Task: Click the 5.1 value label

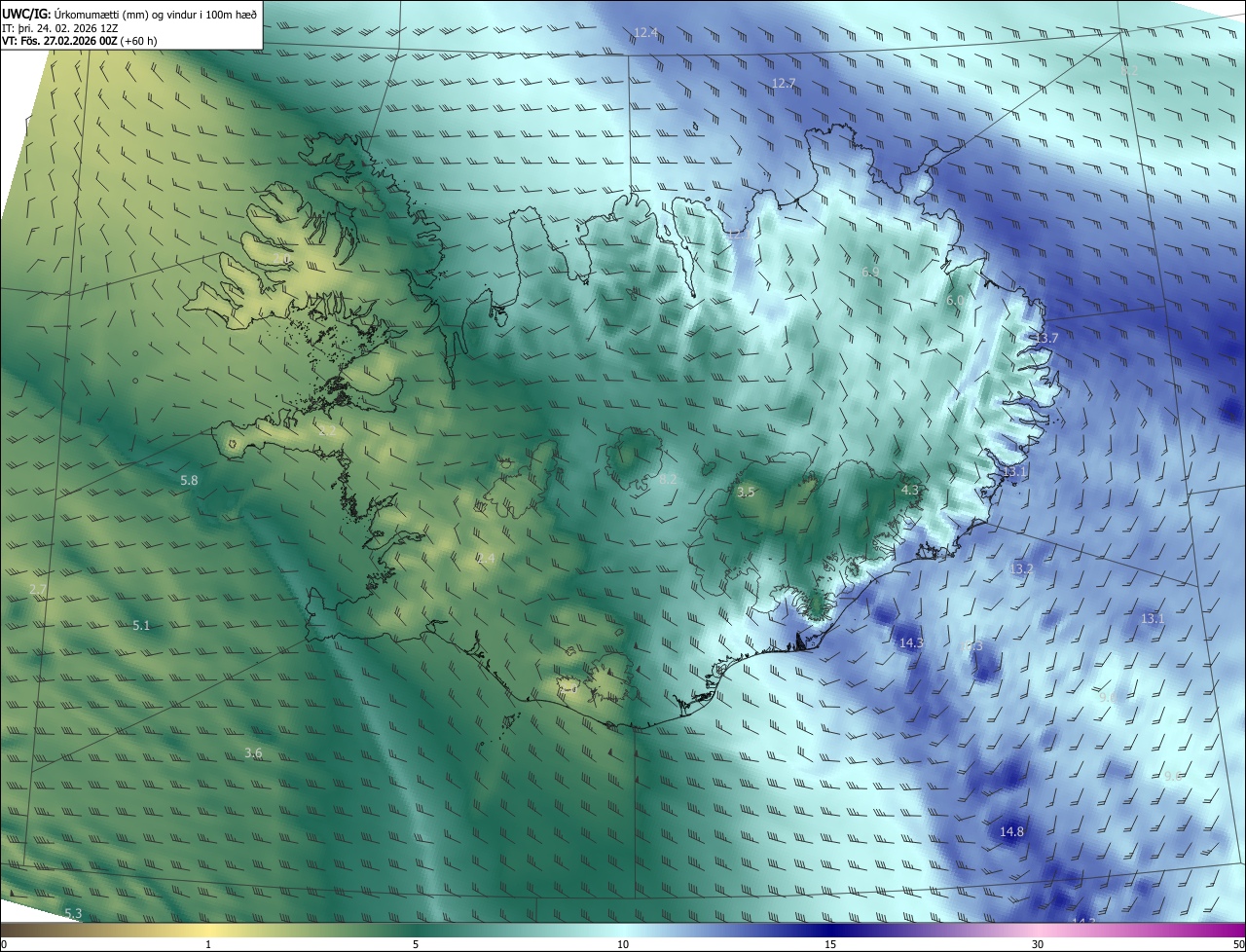Action: point(141,625)
